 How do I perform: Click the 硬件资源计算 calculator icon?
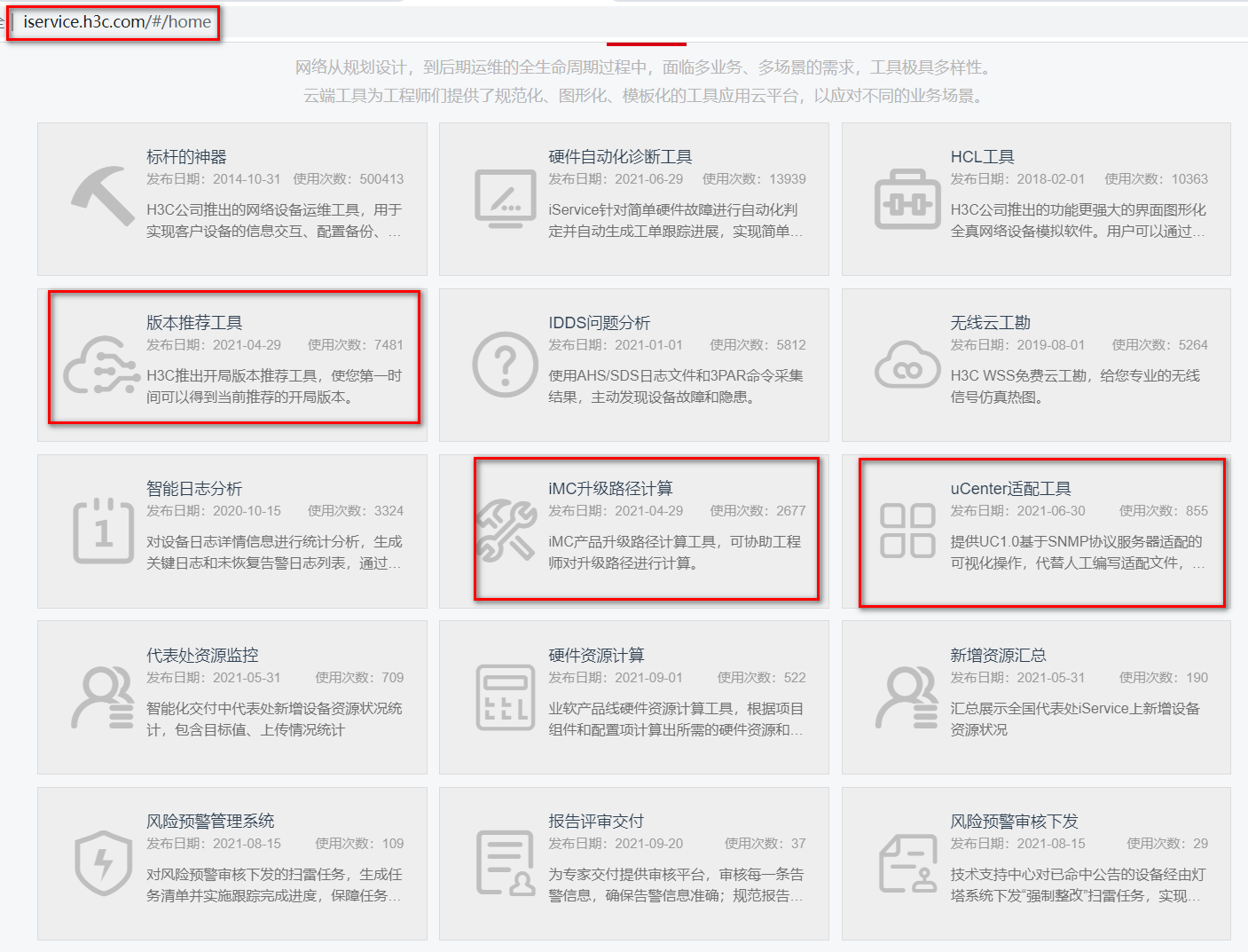coord(505,697)
